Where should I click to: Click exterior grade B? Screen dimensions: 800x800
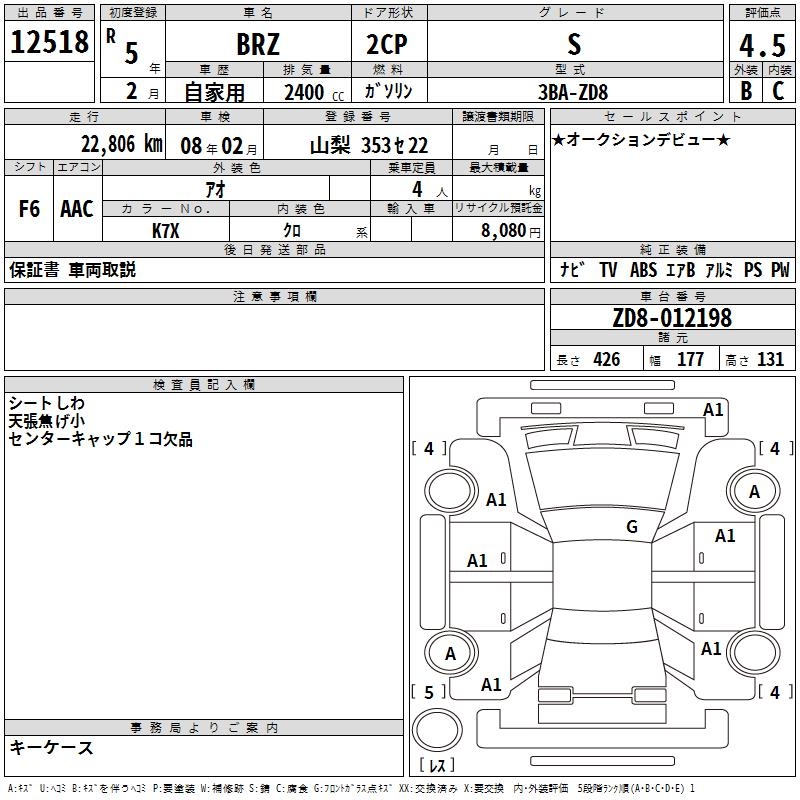[x=746, y=91]
